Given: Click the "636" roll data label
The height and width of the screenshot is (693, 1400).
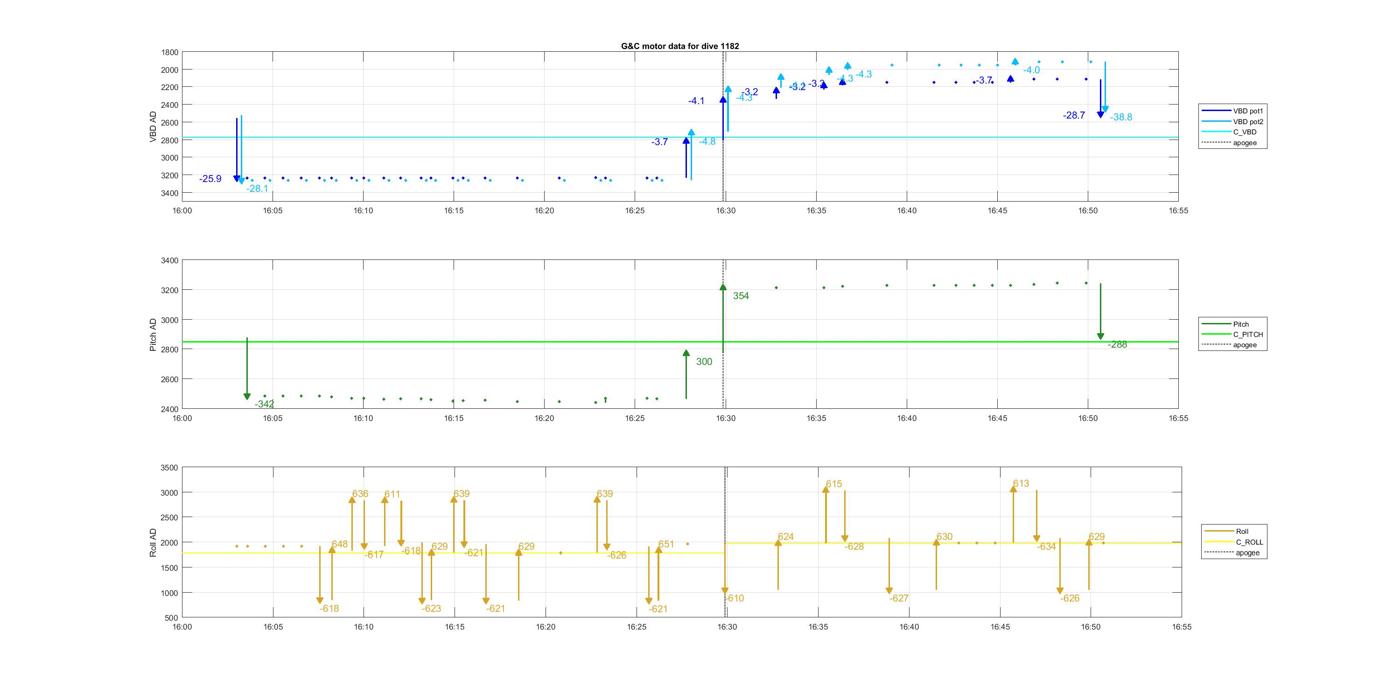Looking at the screenshot, I should (360, 494).
